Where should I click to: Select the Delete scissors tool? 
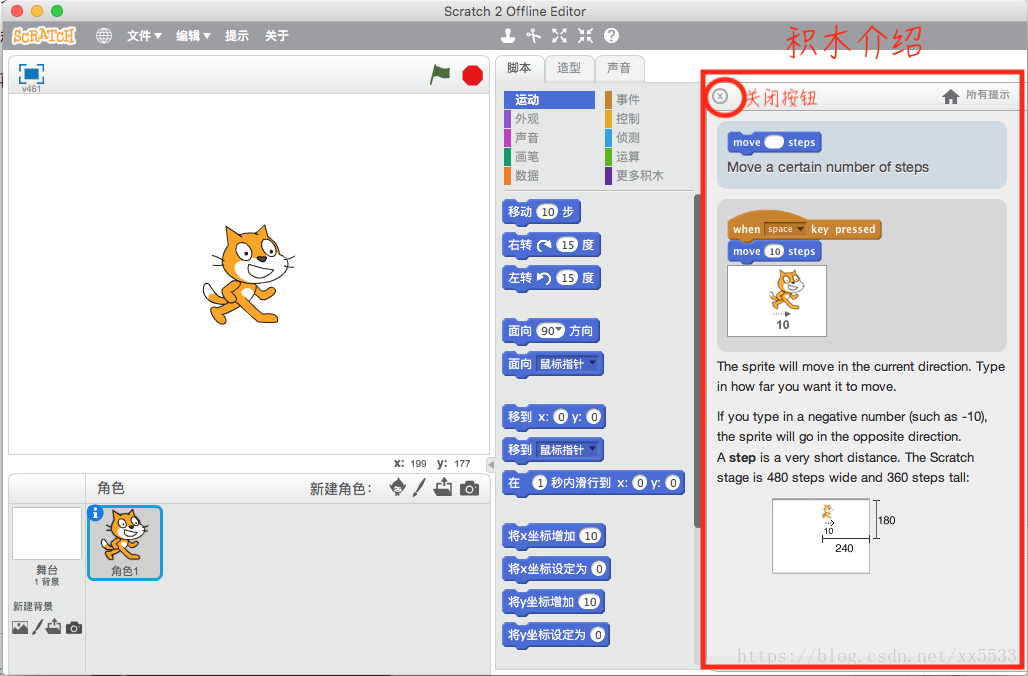[534, 35]
